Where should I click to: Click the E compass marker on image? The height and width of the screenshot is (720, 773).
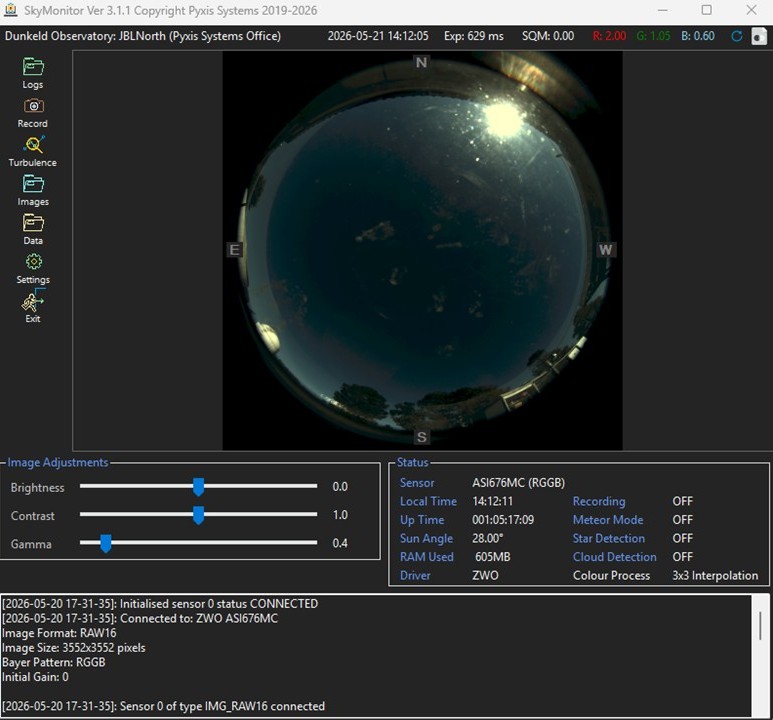coord(235,250)
